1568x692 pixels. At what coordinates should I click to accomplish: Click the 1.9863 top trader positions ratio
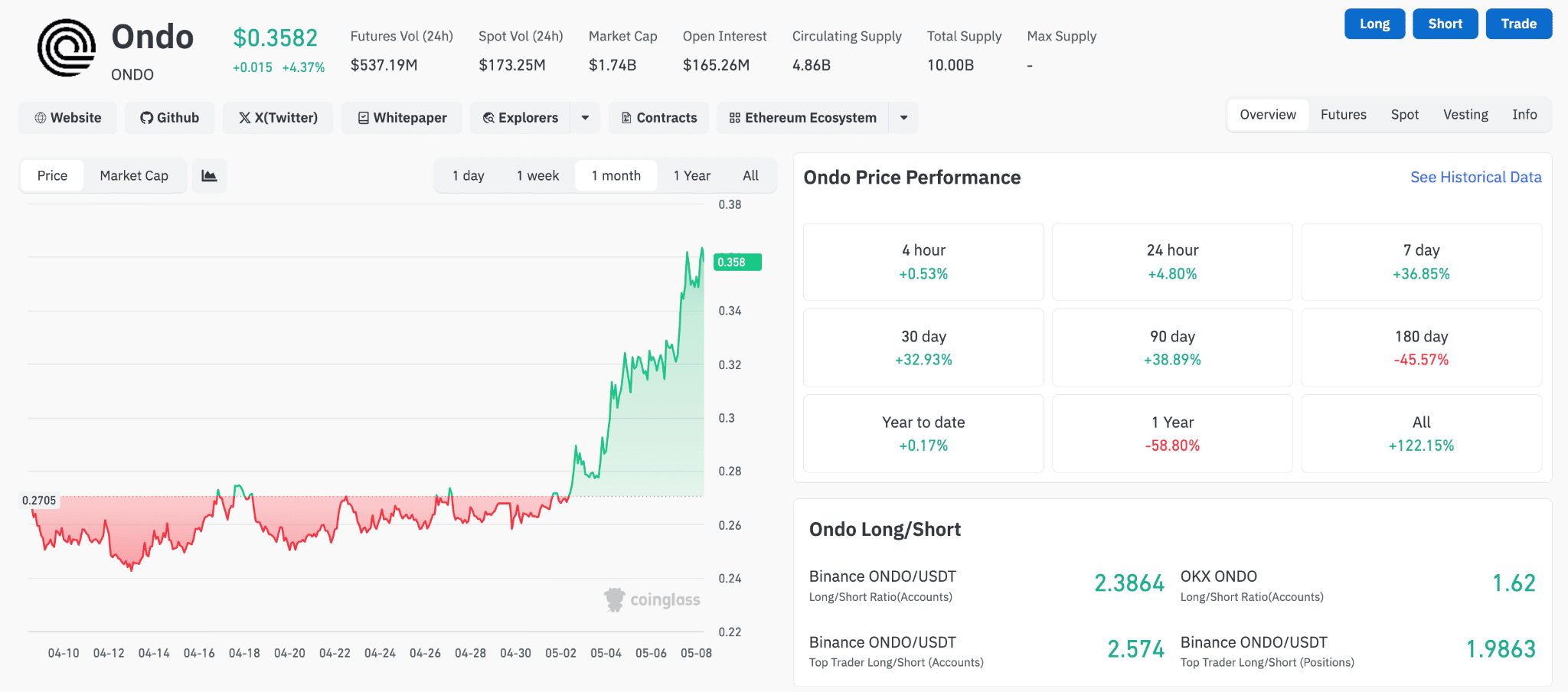tap(1501, 649)
